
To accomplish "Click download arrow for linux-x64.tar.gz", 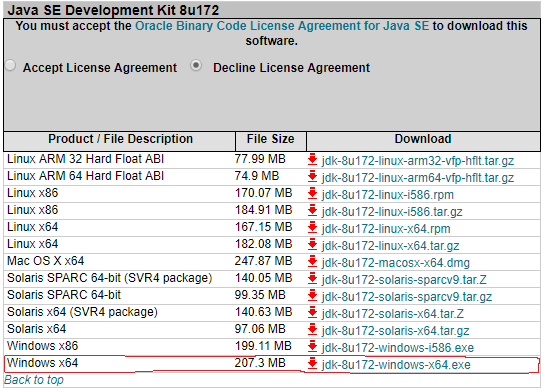I will [x=313, y=244].
